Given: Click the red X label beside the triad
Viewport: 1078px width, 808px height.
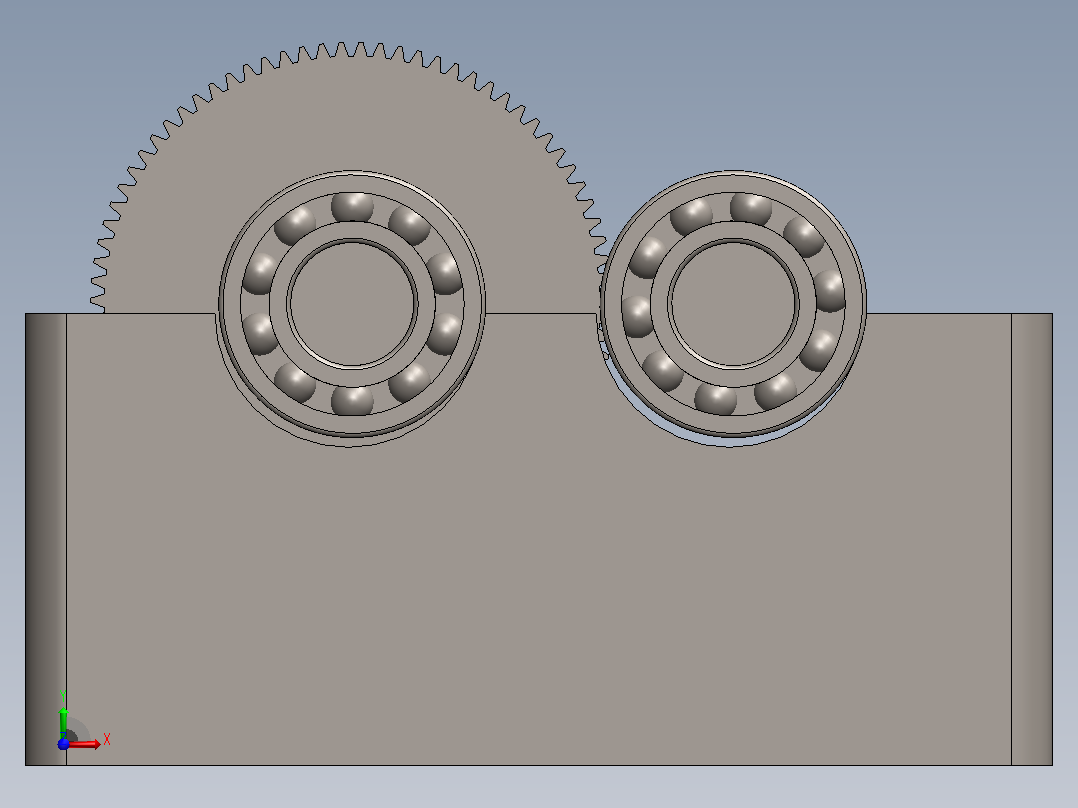Looking at the screenshot, I should (107, 740).
